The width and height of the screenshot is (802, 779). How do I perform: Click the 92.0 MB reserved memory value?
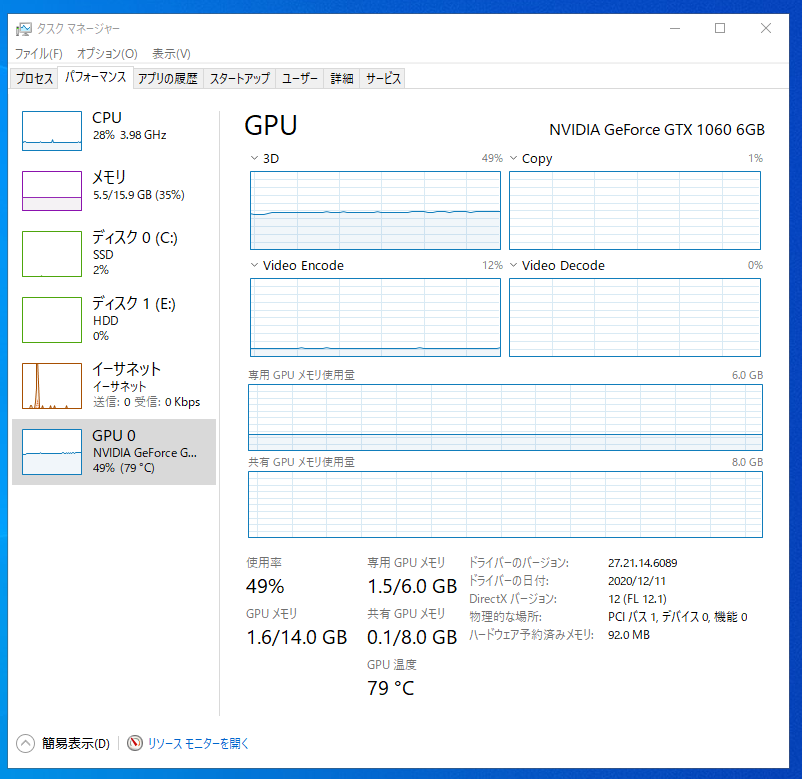629,635
